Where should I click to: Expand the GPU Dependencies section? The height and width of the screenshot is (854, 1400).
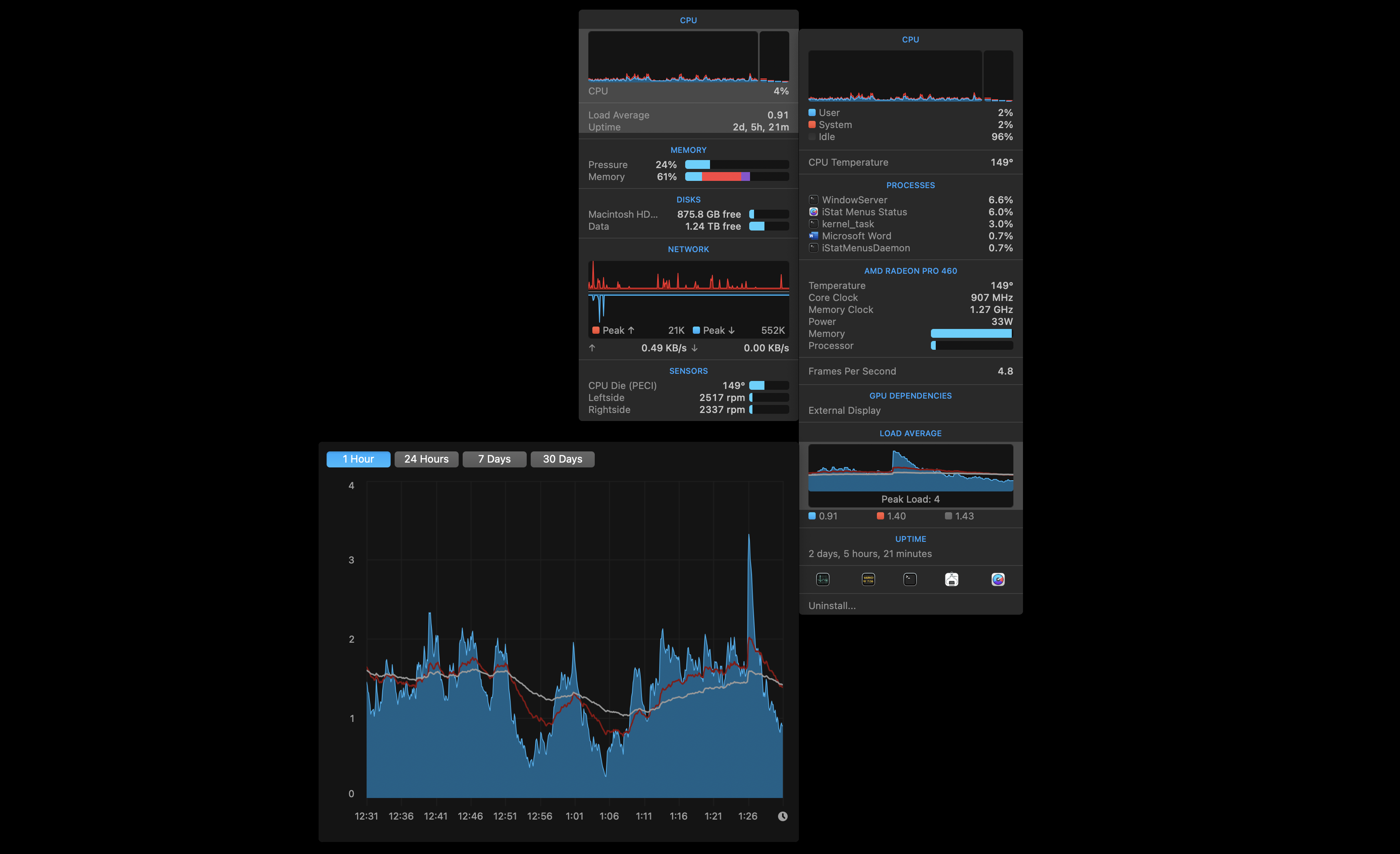coord(910,395)
